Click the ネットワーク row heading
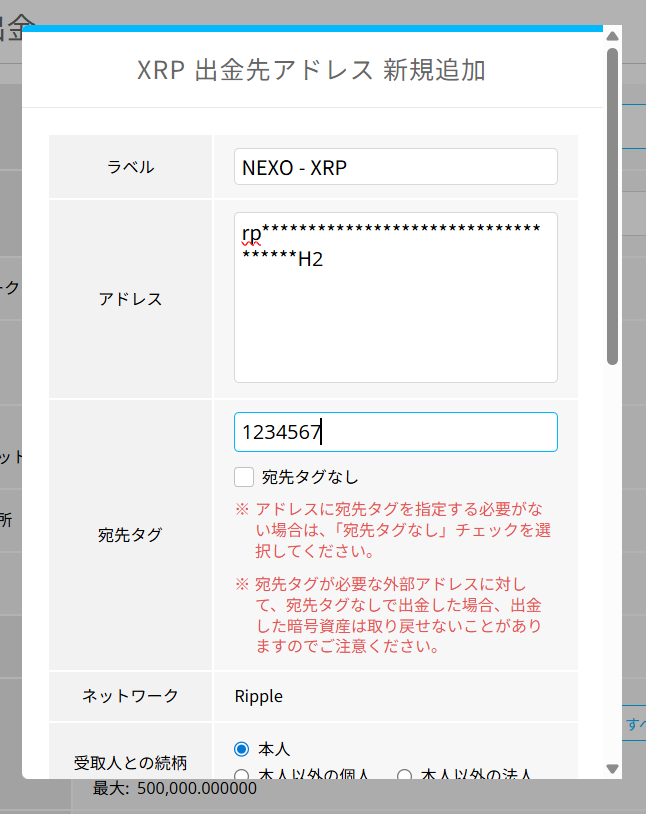This screenshot has height=814, width=646. click(131, 696)
